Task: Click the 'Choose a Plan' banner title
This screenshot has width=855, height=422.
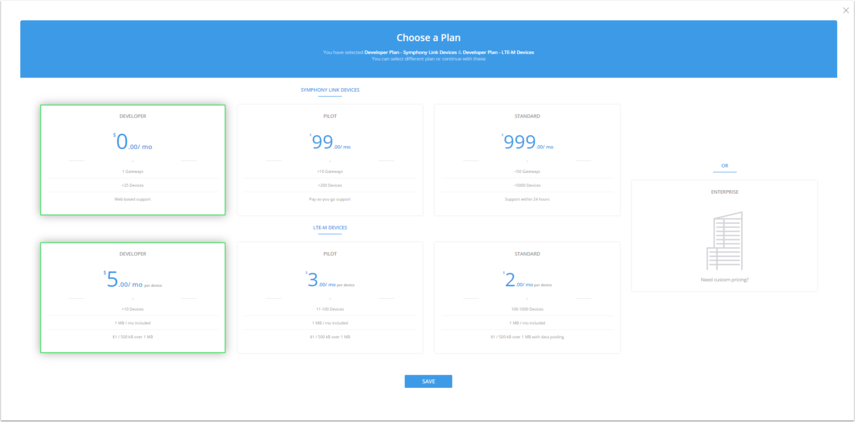Action: coord(428,38)
